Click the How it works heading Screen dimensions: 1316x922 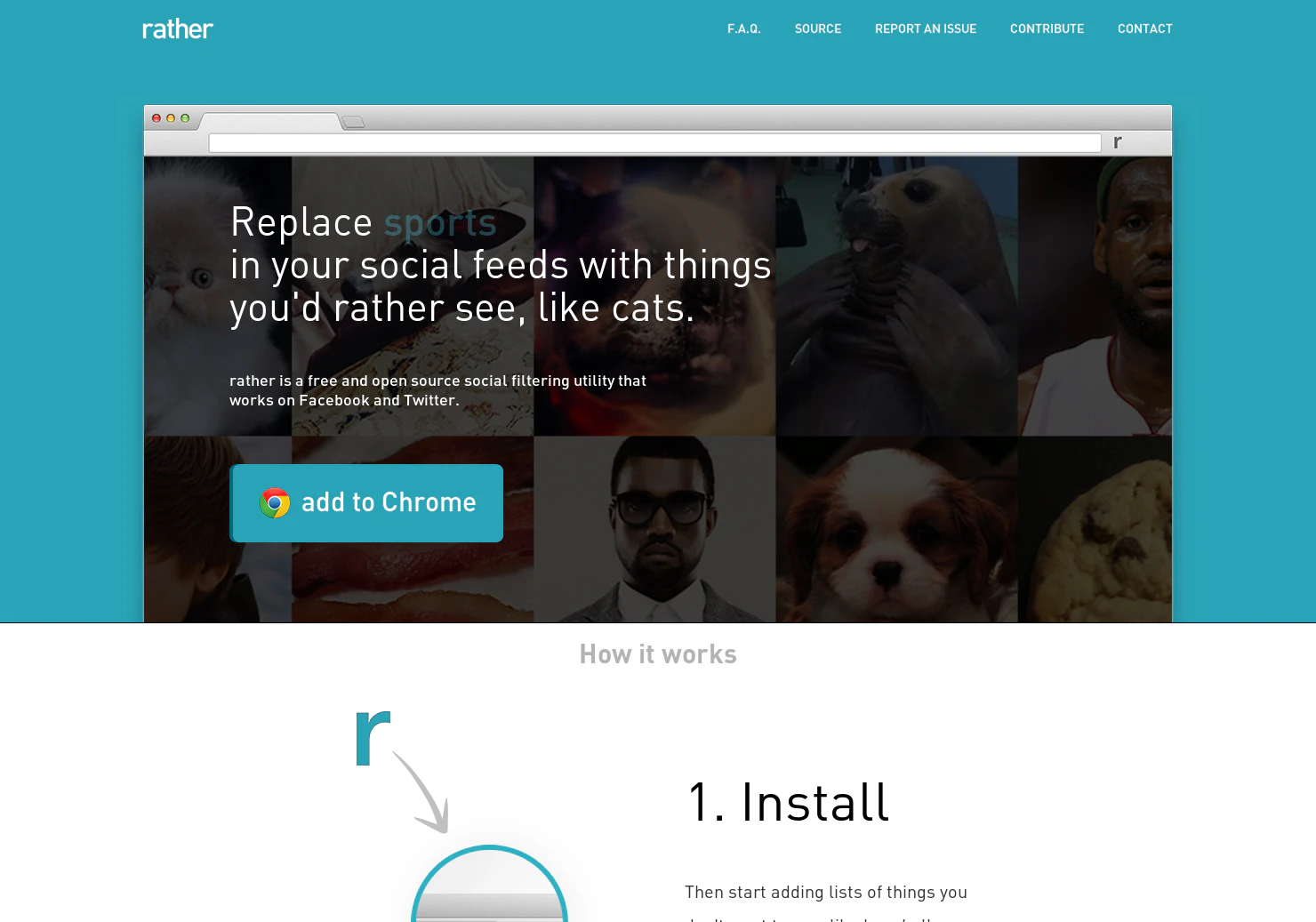[658, 654]
